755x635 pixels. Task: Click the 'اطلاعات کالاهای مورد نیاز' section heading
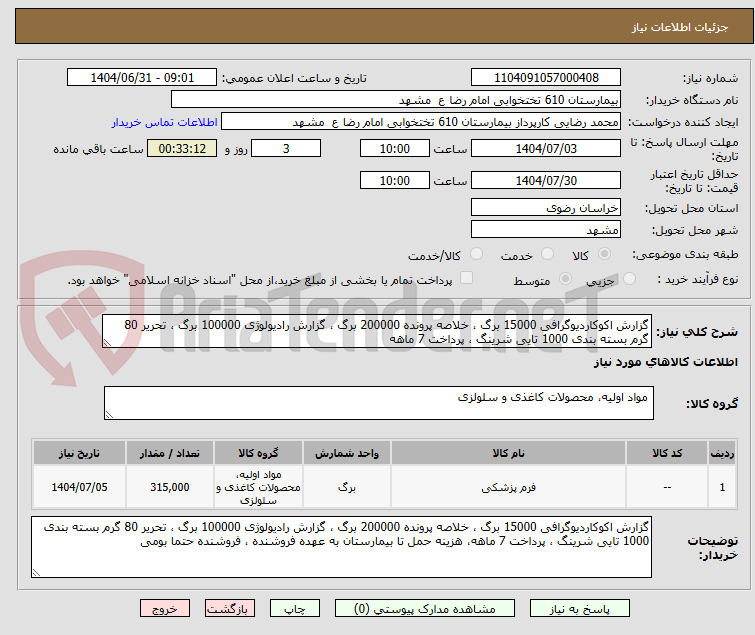[x=665, y=362]
